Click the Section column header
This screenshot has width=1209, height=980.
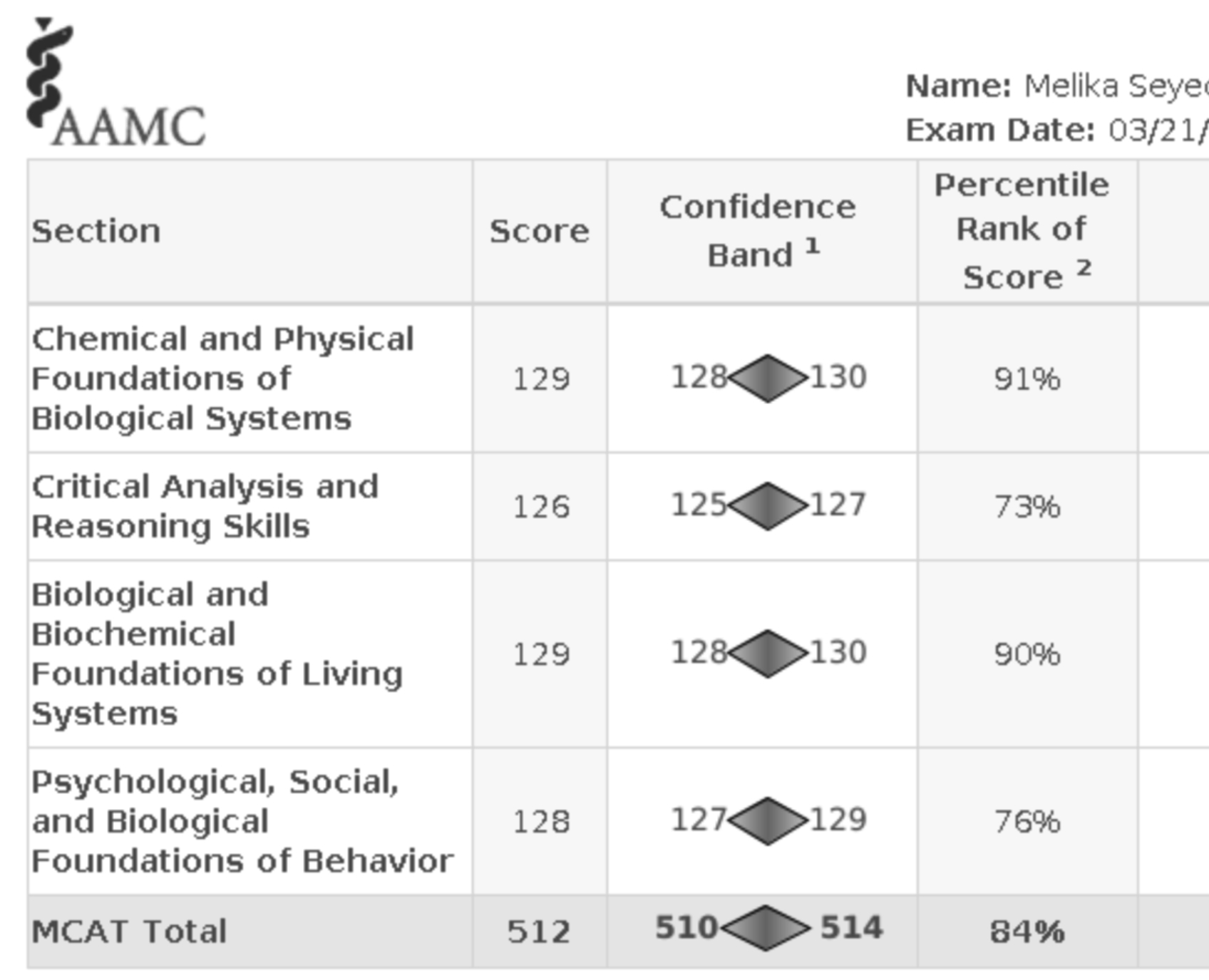pos(96,231)
